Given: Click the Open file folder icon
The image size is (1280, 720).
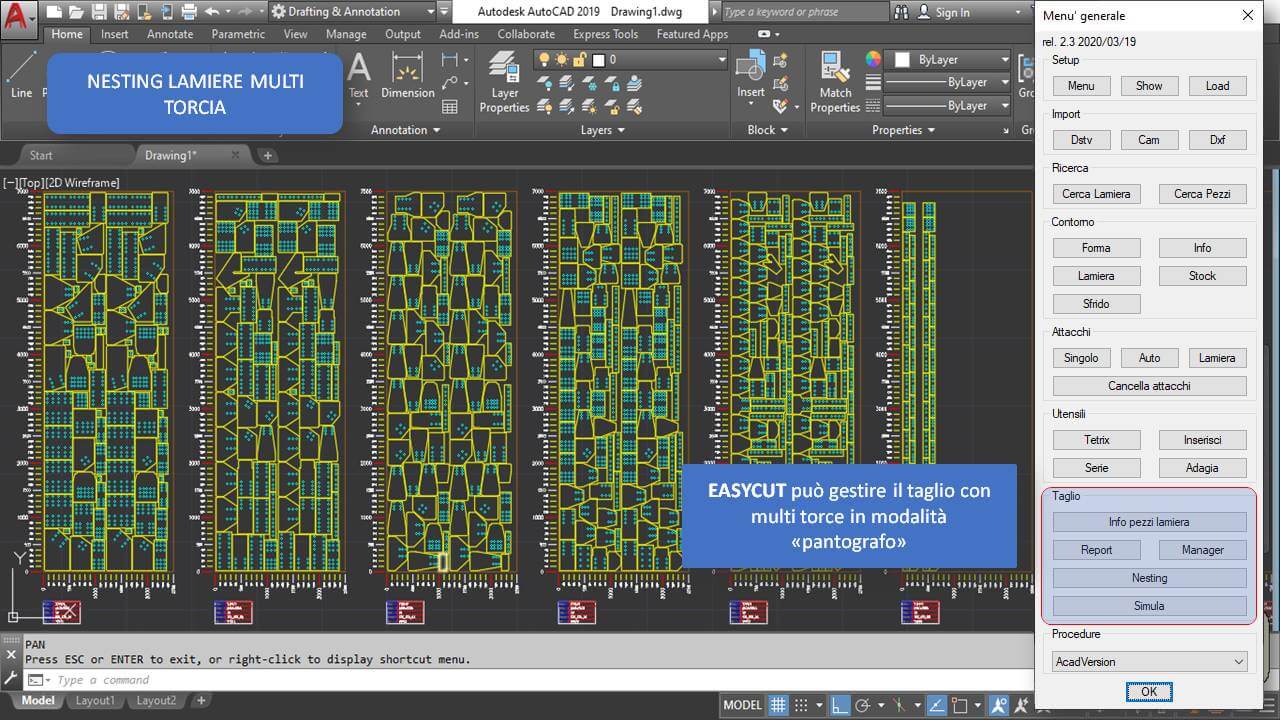Looking at the screenshot, I should [x=75, y=12].
